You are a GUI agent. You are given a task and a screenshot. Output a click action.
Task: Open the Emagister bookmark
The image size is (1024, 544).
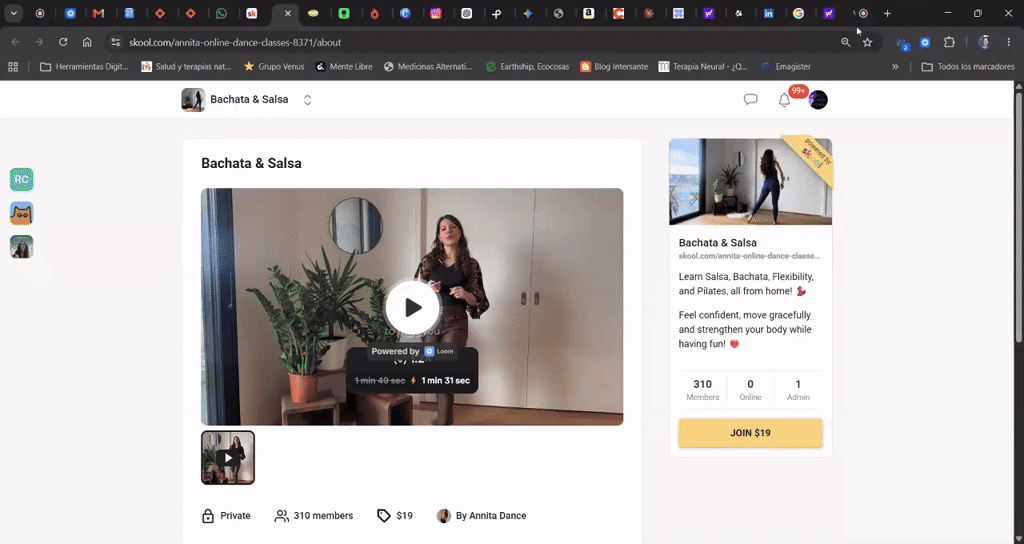[x=786, y=67]
